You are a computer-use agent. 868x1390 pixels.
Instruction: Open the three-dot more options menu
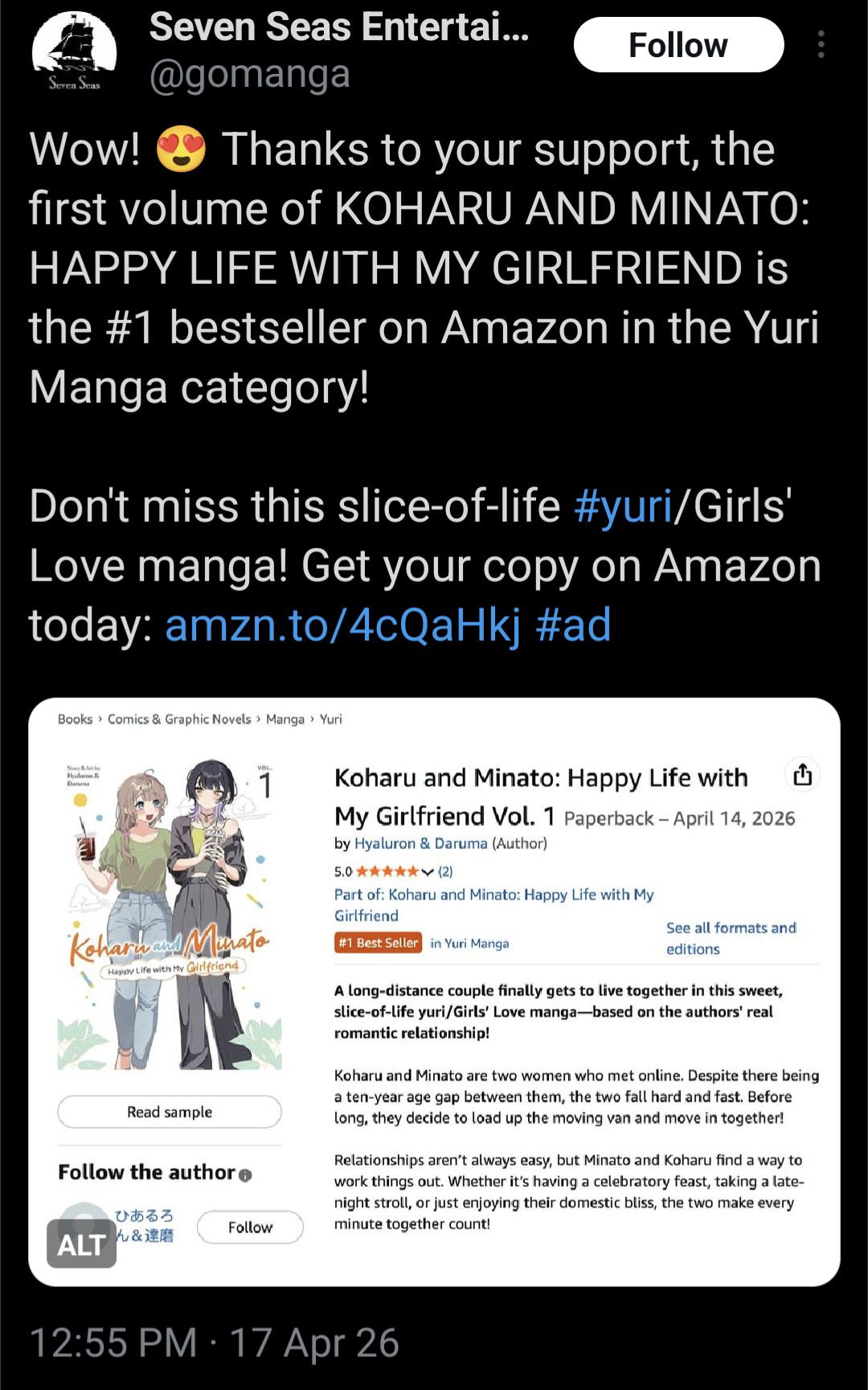(x=821, y=44)
